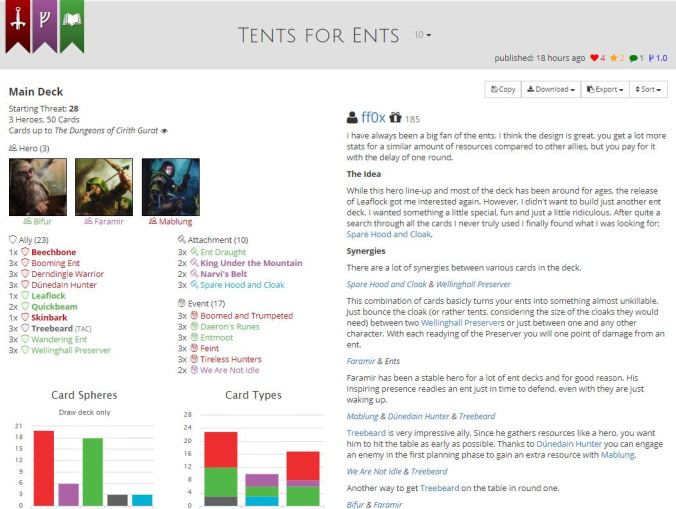Click the 'Main Deck' heading
676x509 pixels.
[36, 92]
